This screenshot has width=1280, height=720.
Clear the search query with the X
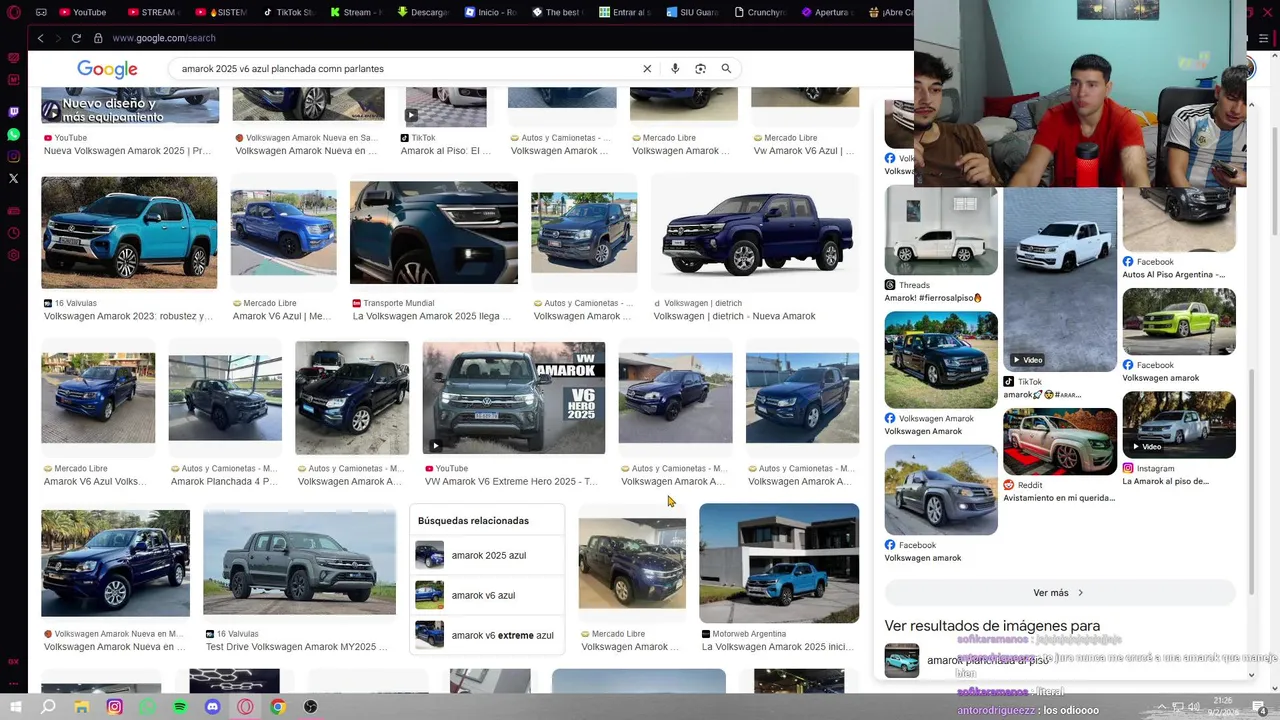point(647,69)
